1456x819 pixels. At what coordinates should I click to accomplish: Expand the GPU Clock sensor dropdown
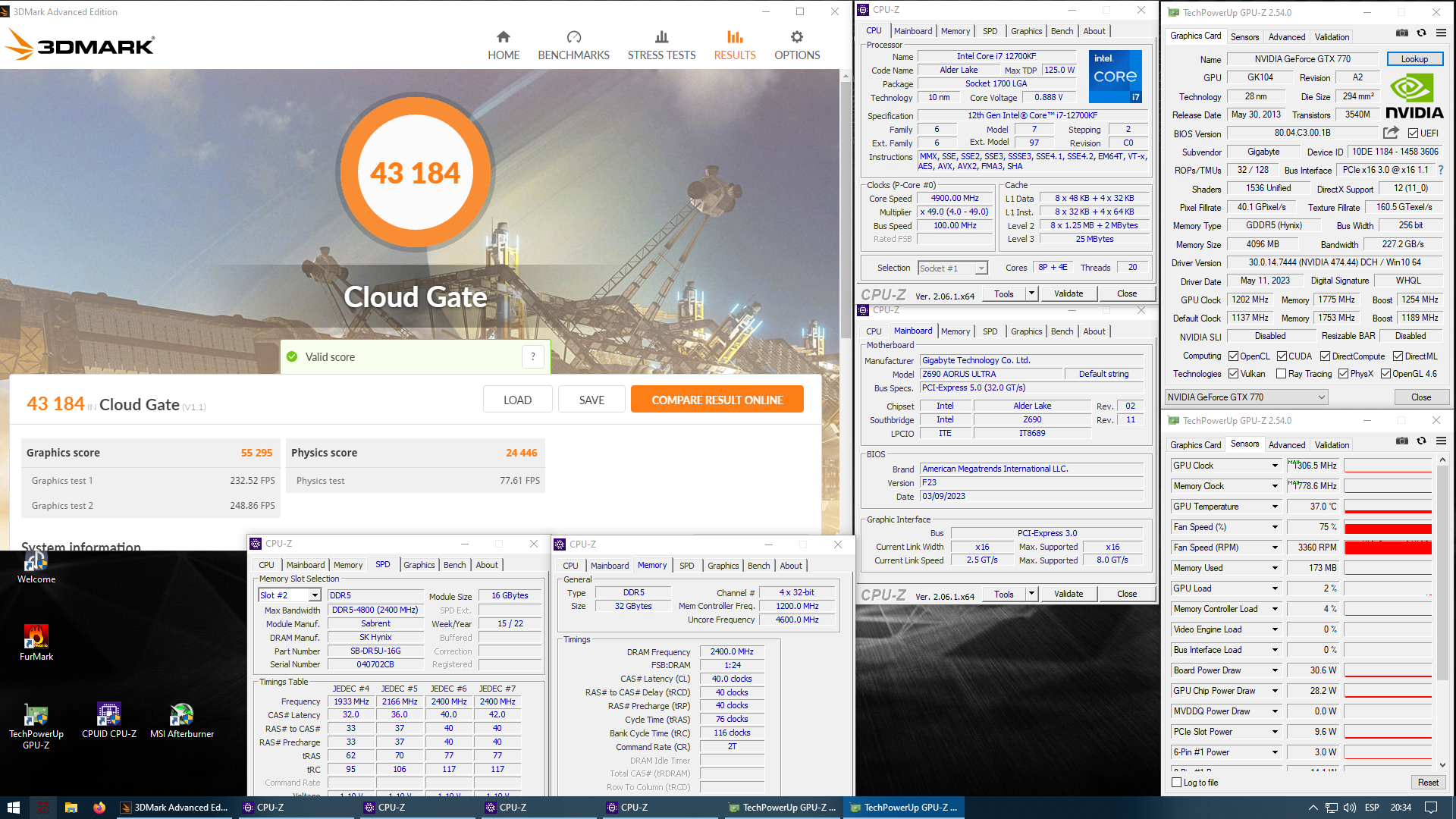point(1275,466)
